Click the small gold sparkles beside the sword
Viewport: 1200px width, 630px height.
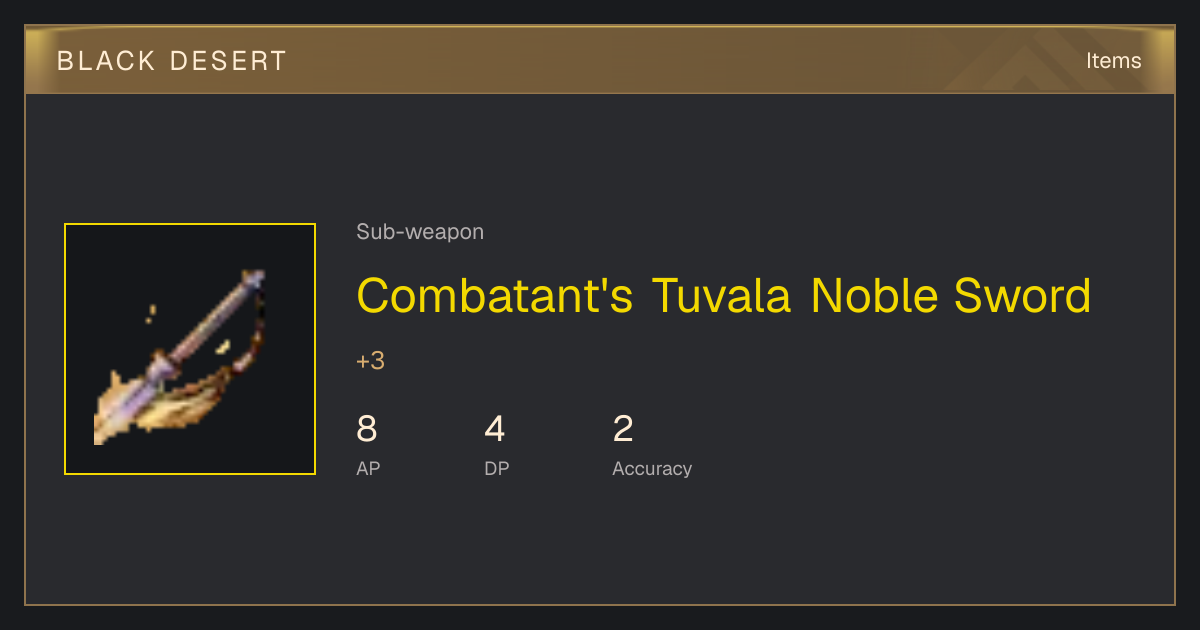click(150, 313)
